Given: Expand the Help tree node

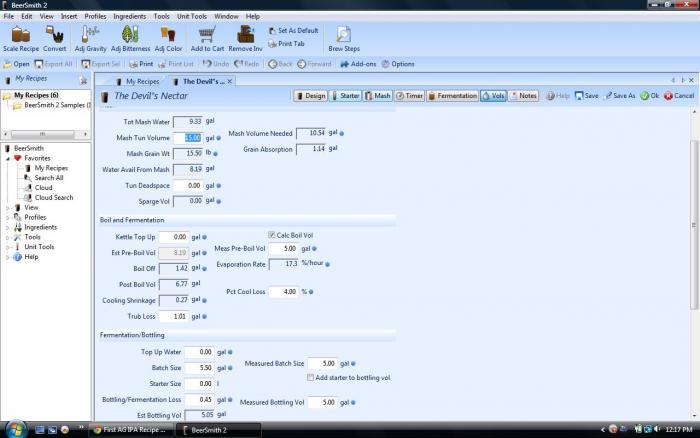Looking at the screenshot, I should 8,257.
